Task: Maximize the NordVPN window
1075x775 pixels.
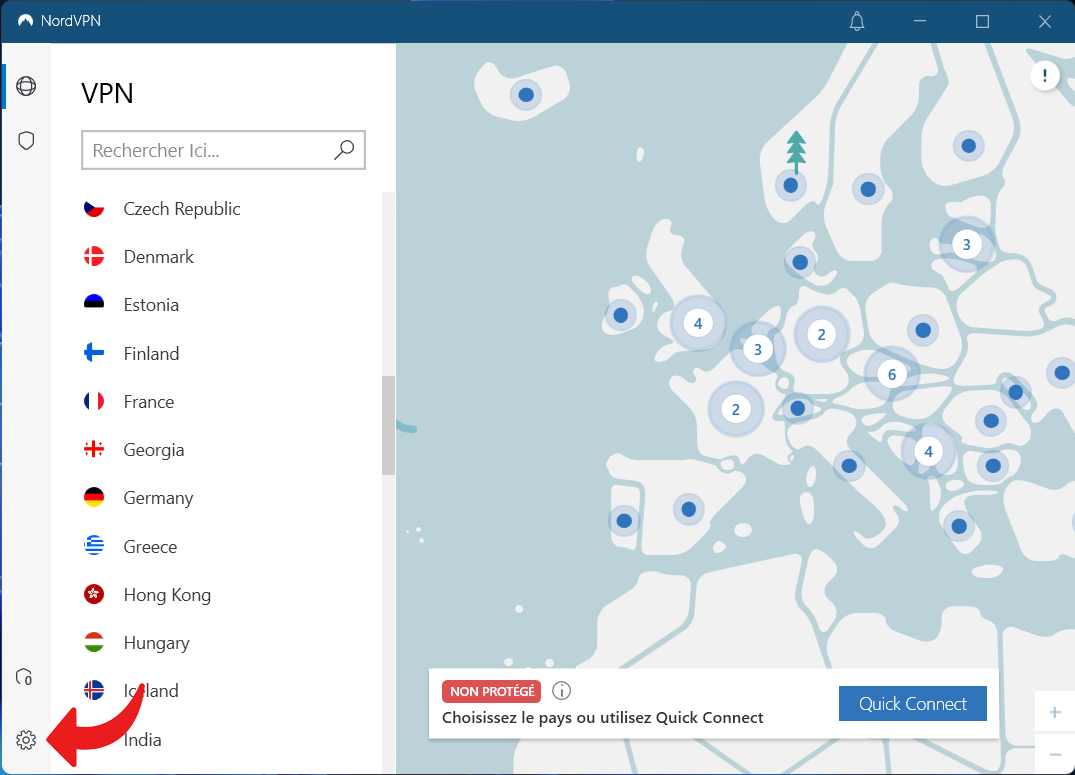Action: click(982, 21)
